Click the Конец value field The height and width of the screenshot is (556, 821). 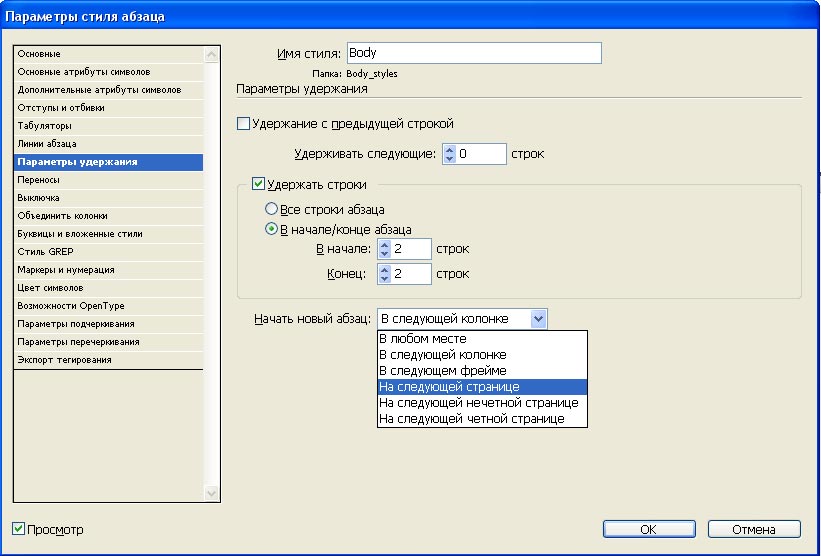point(412,274)
